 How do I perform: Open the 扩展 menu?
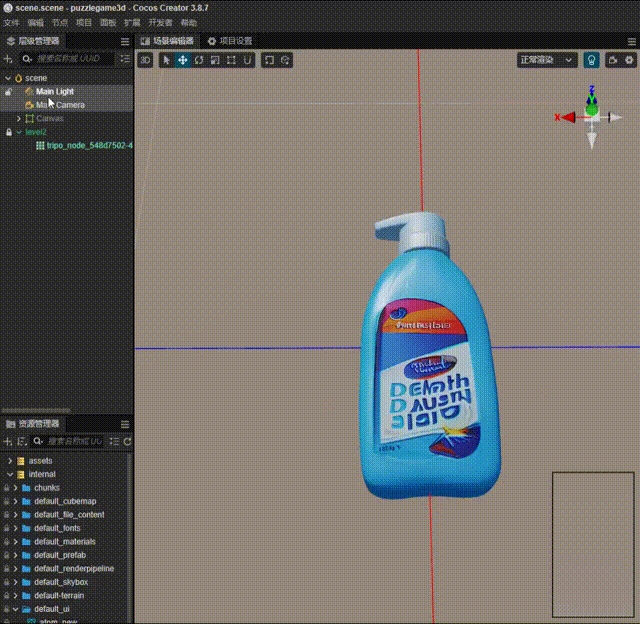pyautogui.click(x=132, y=22)
